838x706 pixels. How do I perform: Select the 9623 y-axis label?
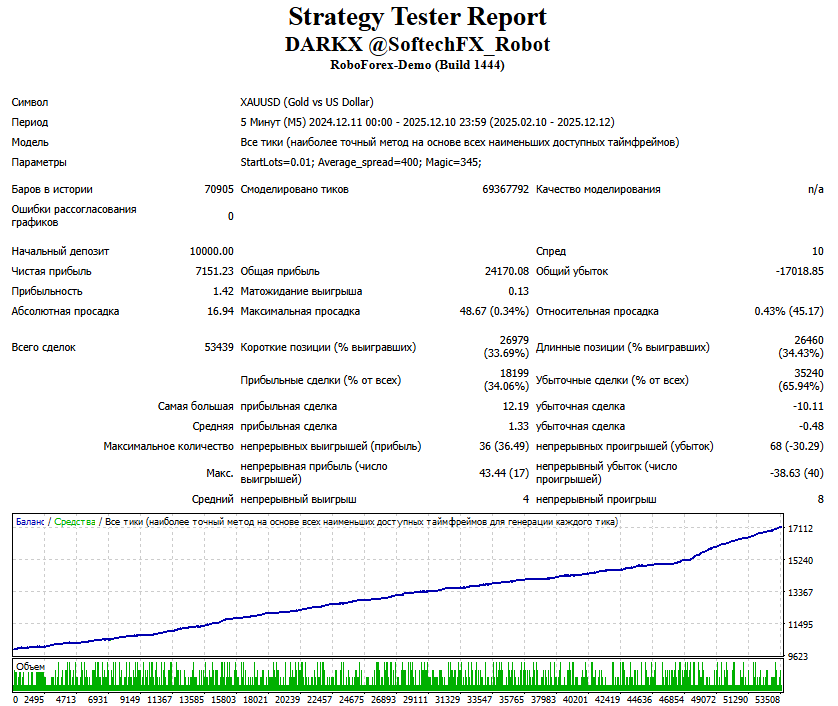(x=797, y=657)
